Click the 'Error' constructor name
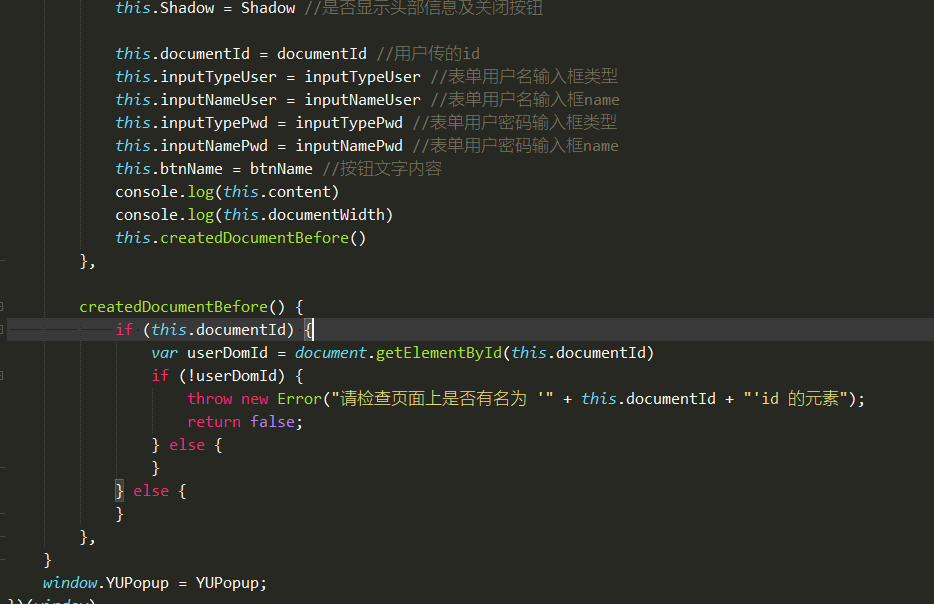The width and height of the screenshot is (934, 604). point(299,399)
